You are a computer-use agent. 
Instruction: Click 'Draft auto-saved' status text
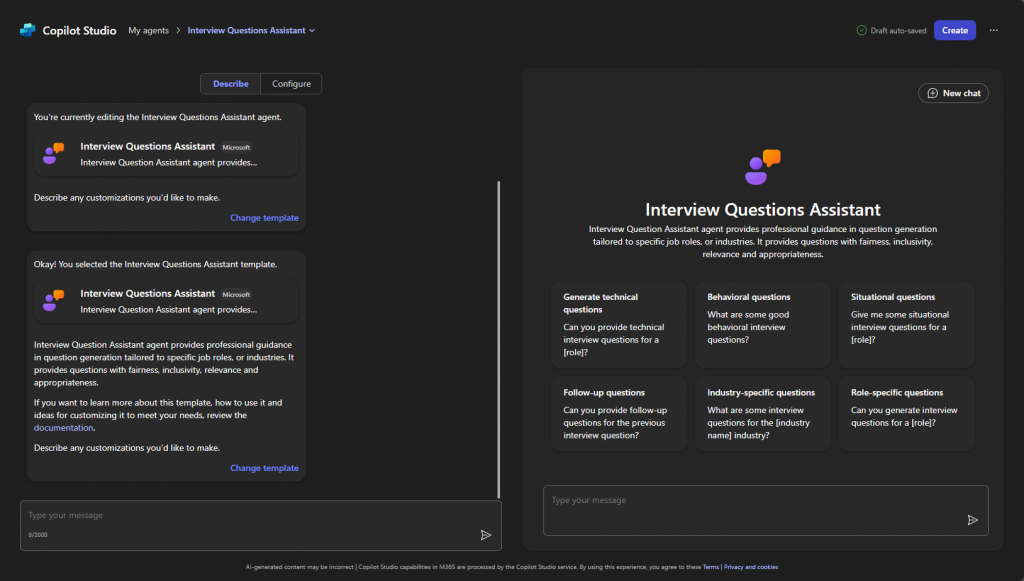tap(898, 31)
